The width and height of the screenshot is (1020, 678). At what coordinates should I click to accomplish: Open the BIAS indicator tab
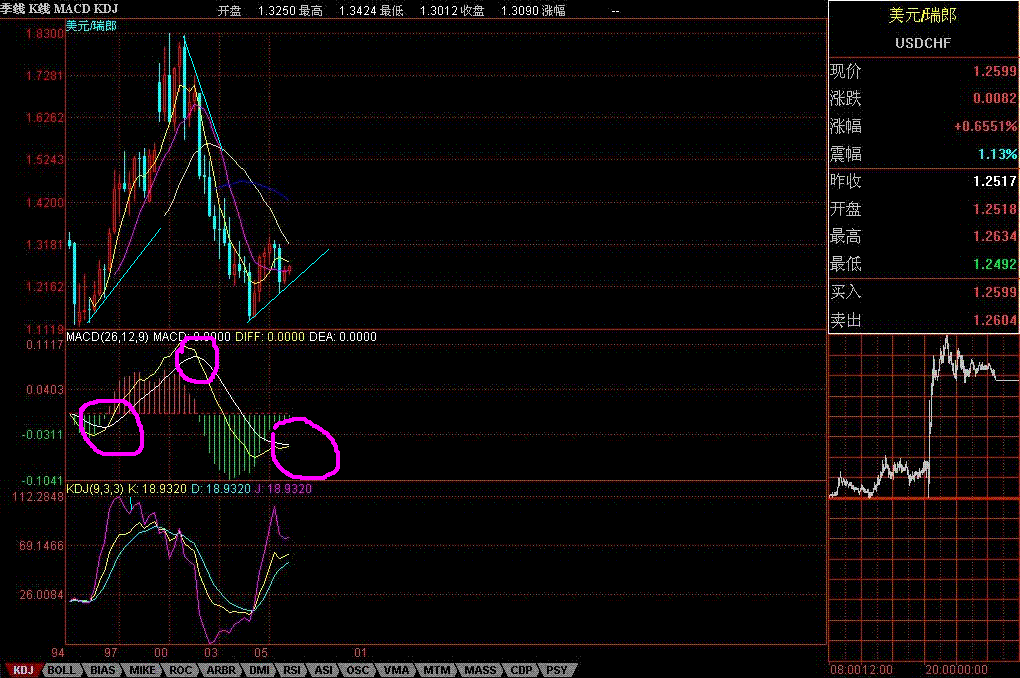point(103,670)
